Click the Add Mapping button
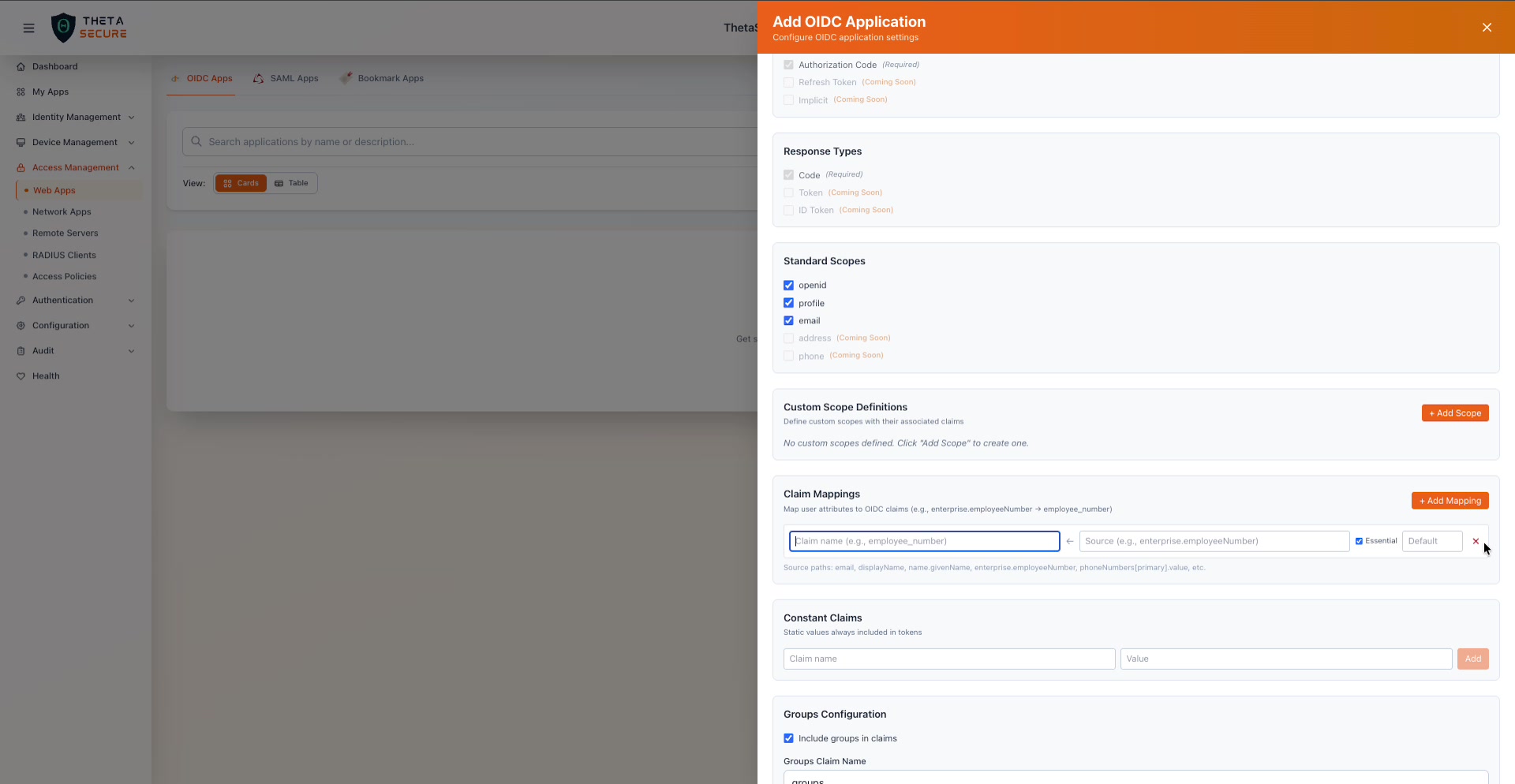The height and width of the screenshot is (784, 1515). [x=1450, y=500]
